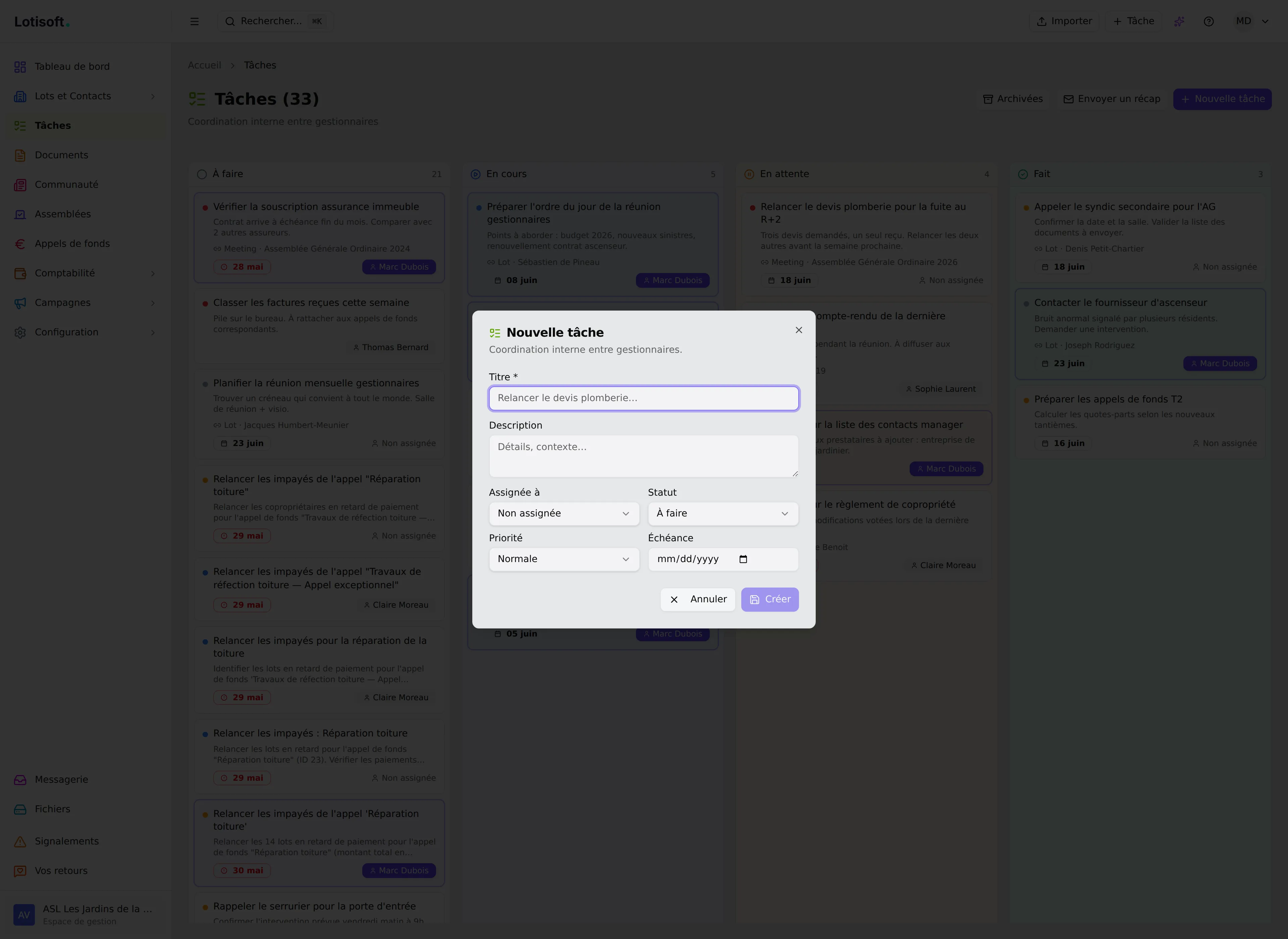Open Contacter le fournisseur d'ascenseur card
The image size is (1288, 939).
point(1140,334)
